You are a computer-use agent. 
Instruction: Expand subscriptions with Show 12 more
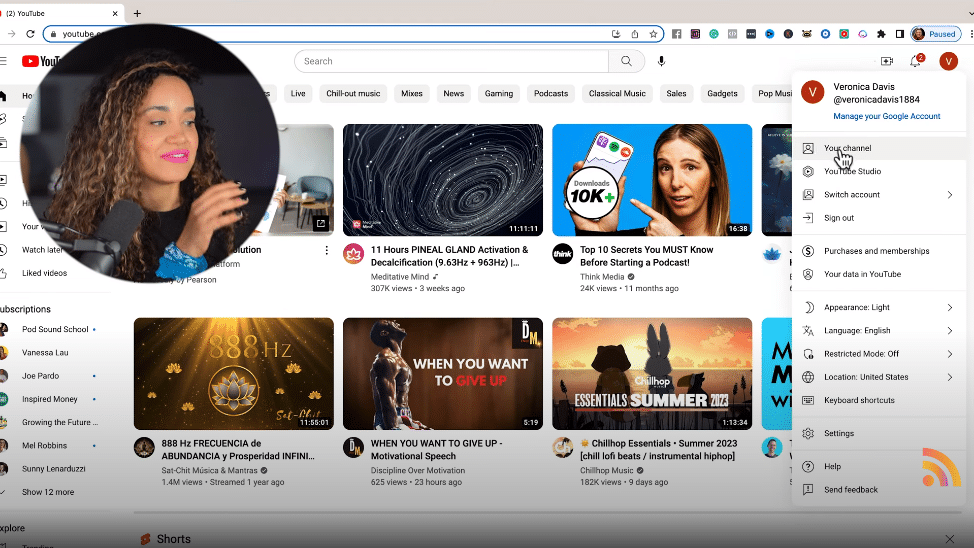(48, 492)
